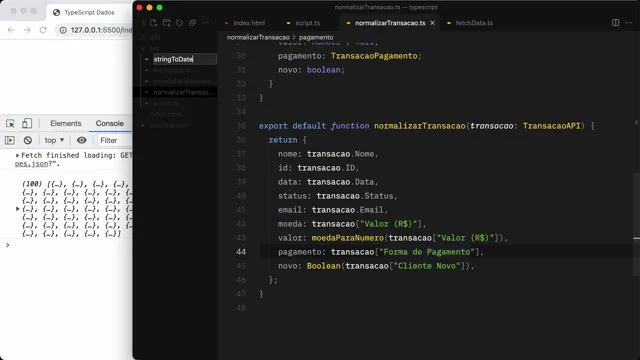640x360 pixels.
Task: Open tsconfig.json in the explorer tree
Action: (x=168, y=125)
